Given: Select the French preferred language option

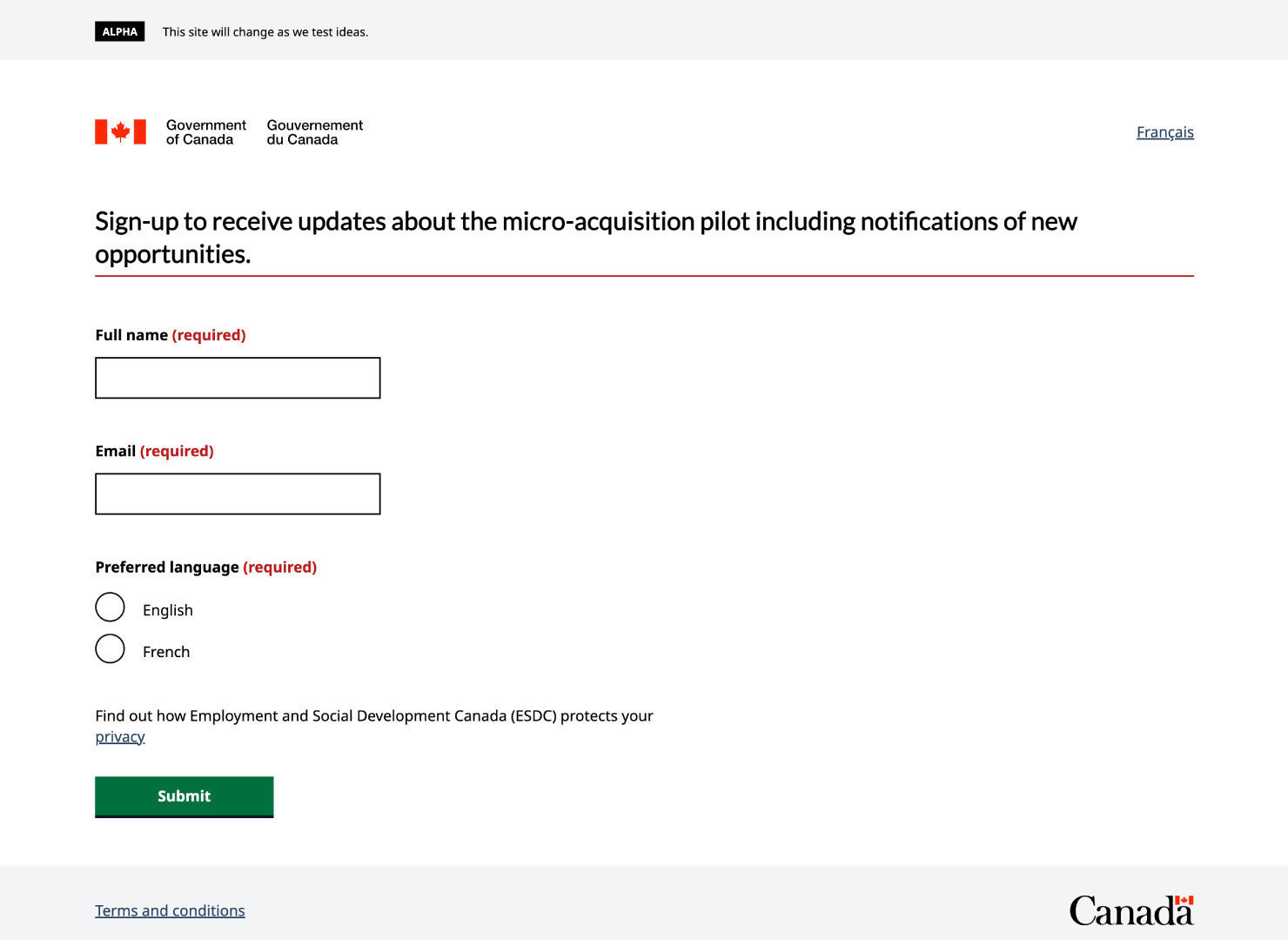Looking at the screenshot, I should [x=110, y=648].
